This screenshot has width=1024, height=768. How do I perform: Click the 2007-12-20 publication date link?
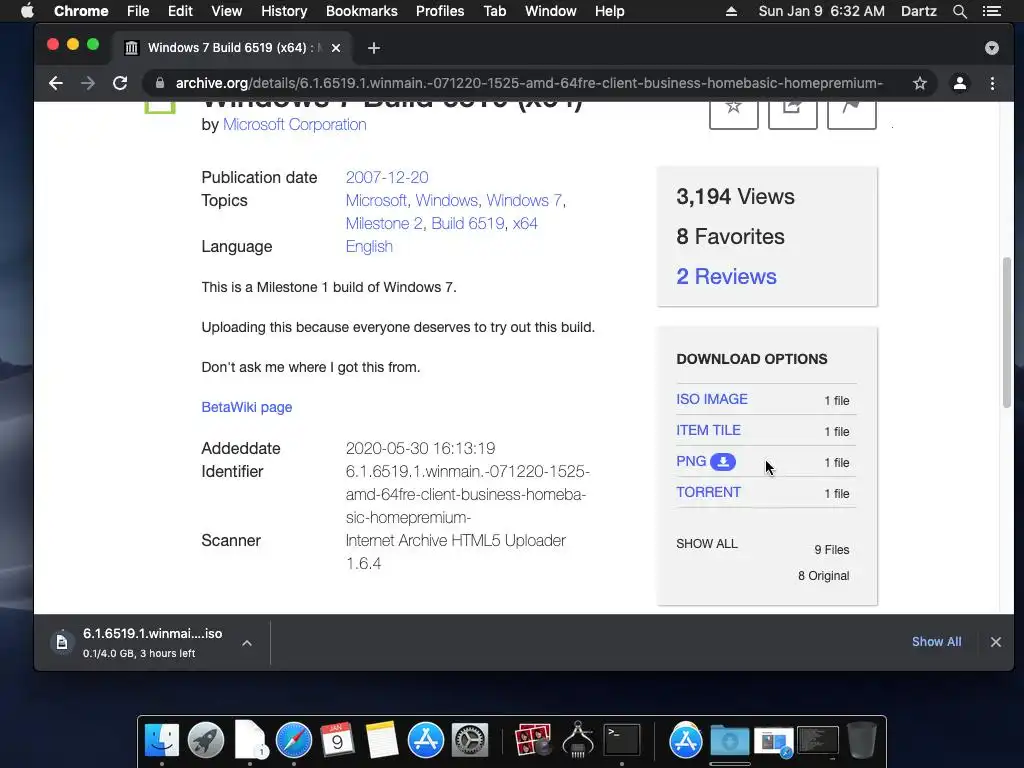(387, 177)
